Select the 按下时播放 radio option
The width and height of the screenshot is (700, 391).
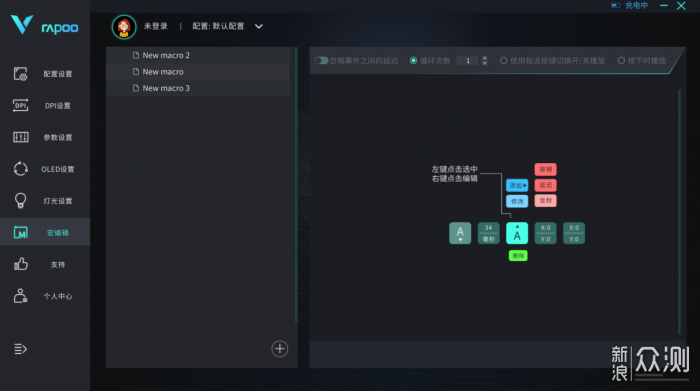pos(621,60)
